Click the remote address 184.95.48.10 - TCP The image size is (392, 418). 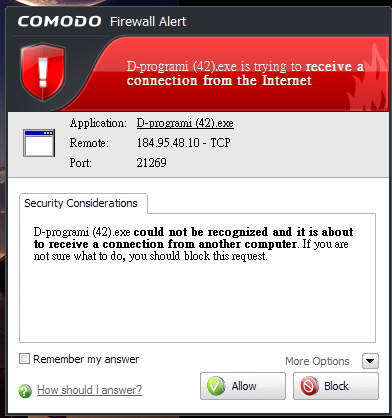183,143
